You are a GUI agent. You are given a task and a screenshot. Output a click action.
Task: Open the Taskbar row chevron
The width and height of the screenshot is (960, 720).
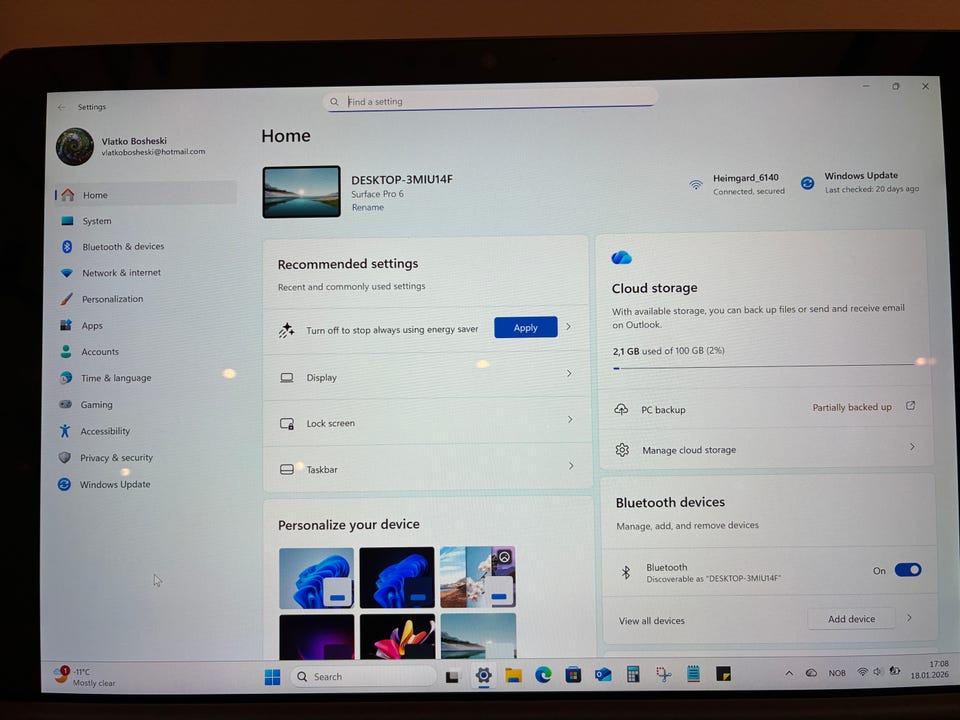pyautogui.click(x=571, y=466)
